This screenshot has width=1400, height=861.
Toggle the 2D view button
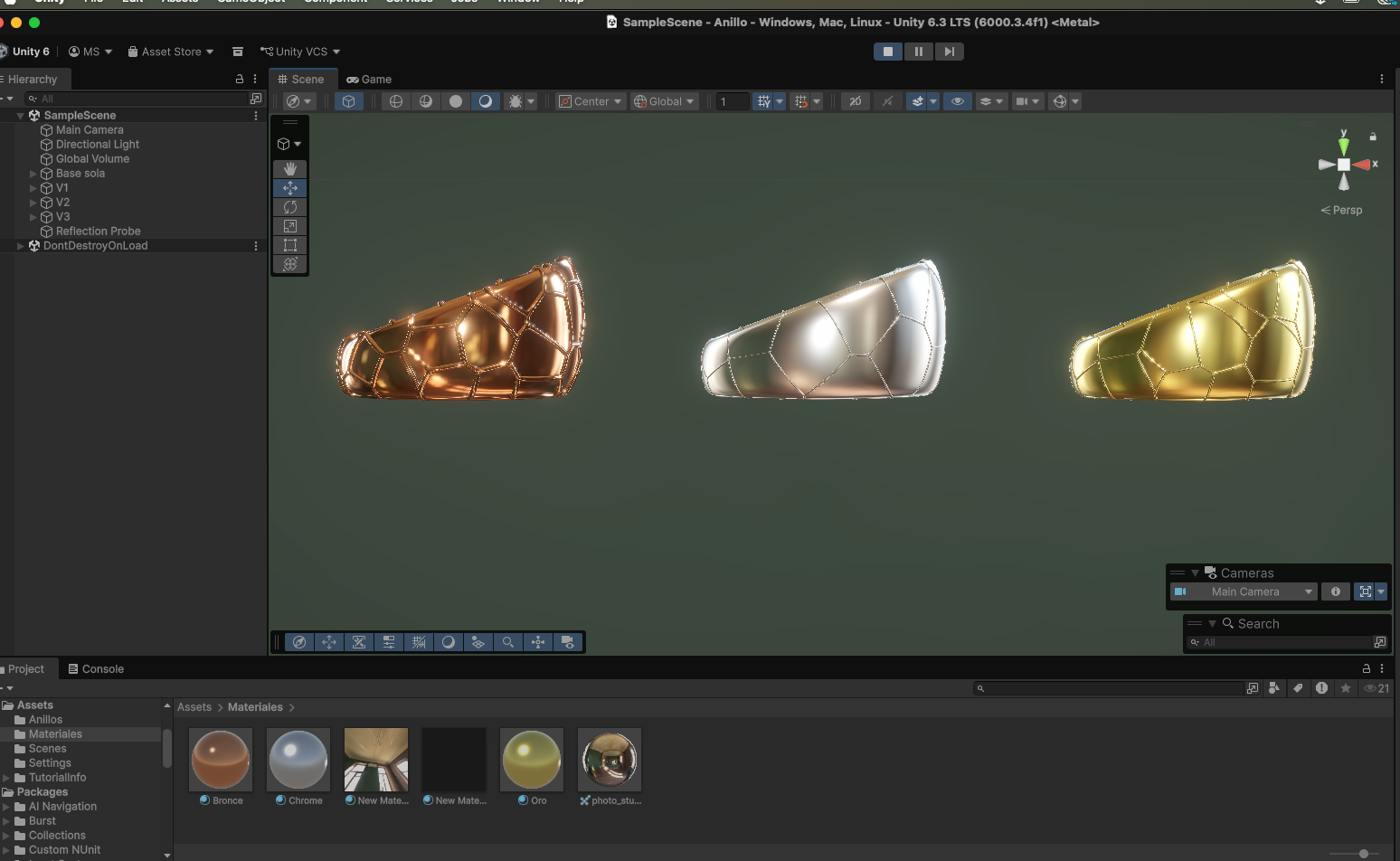(855, 101)
